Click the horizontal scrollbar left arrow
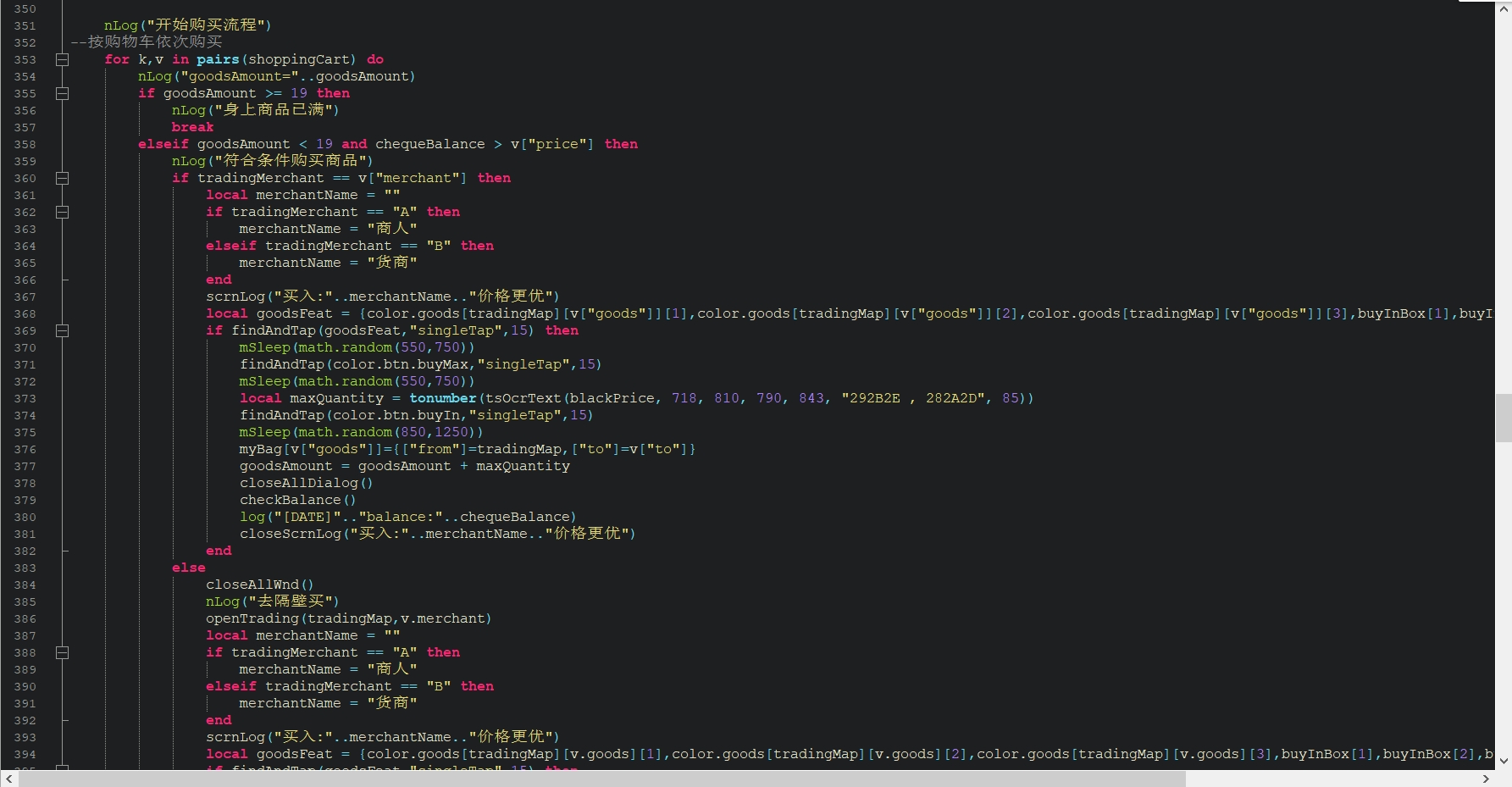The image size is (1512, 787). [8, 779]
